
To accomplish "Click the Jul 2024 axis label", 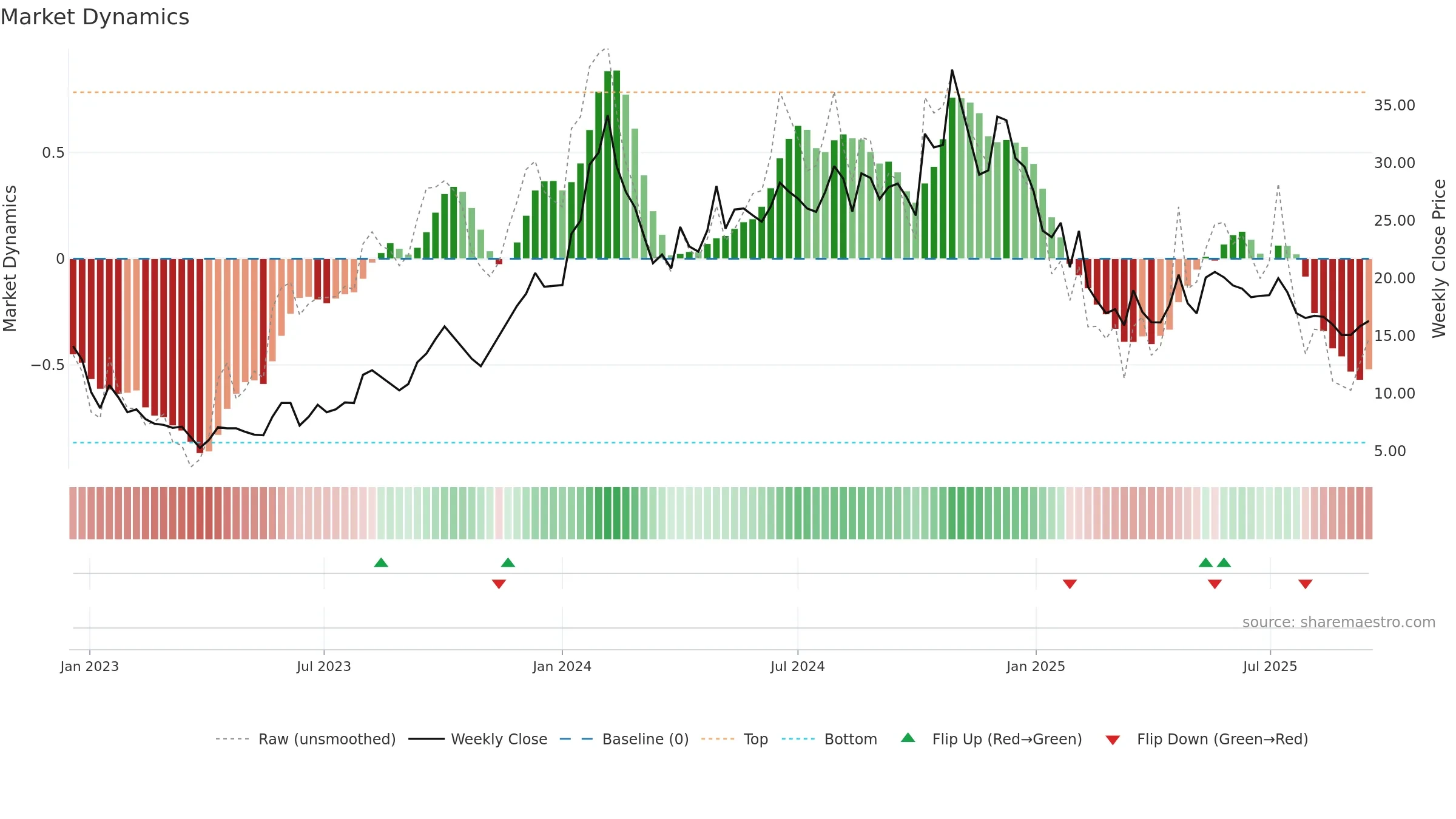I will point(798,666).
